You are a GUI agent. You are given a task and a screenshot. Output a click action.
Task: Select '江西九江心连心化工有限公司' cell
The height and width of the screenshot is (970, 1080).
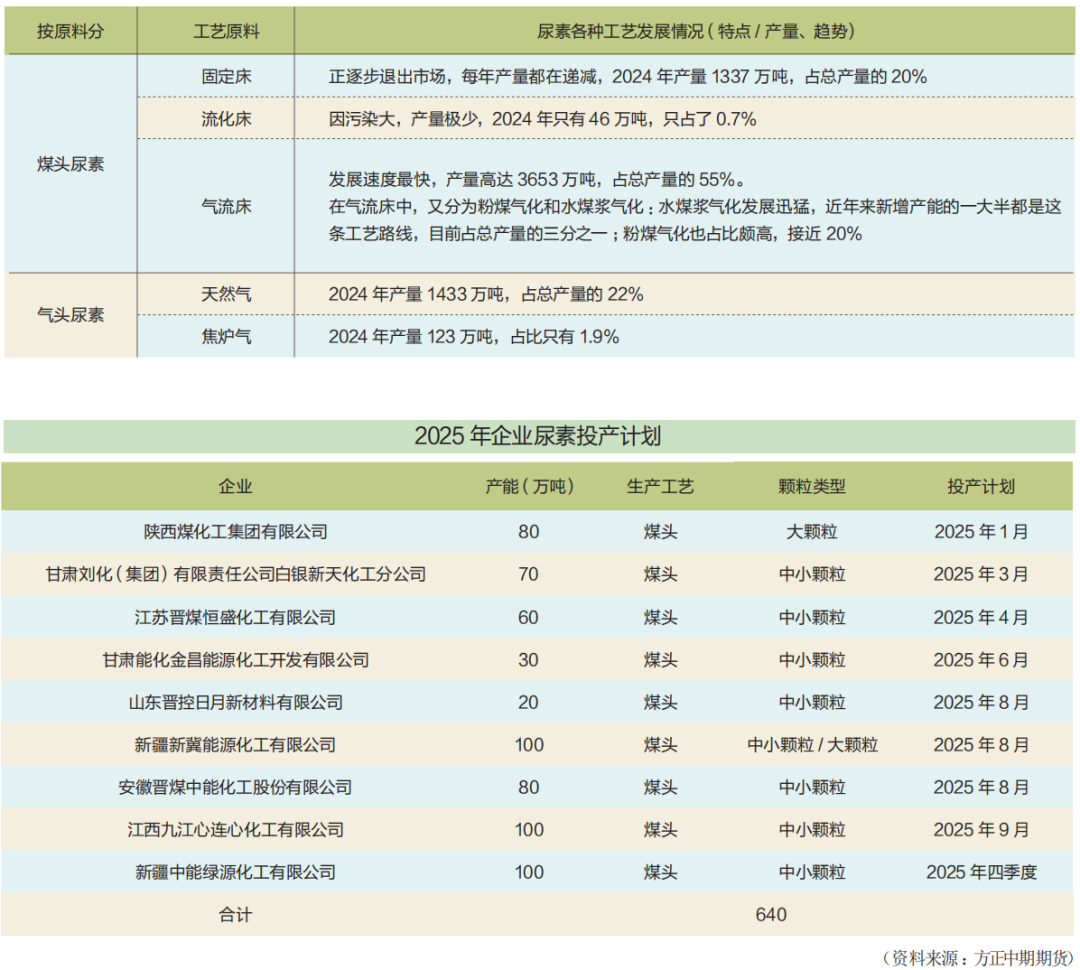tap(236, 829)
